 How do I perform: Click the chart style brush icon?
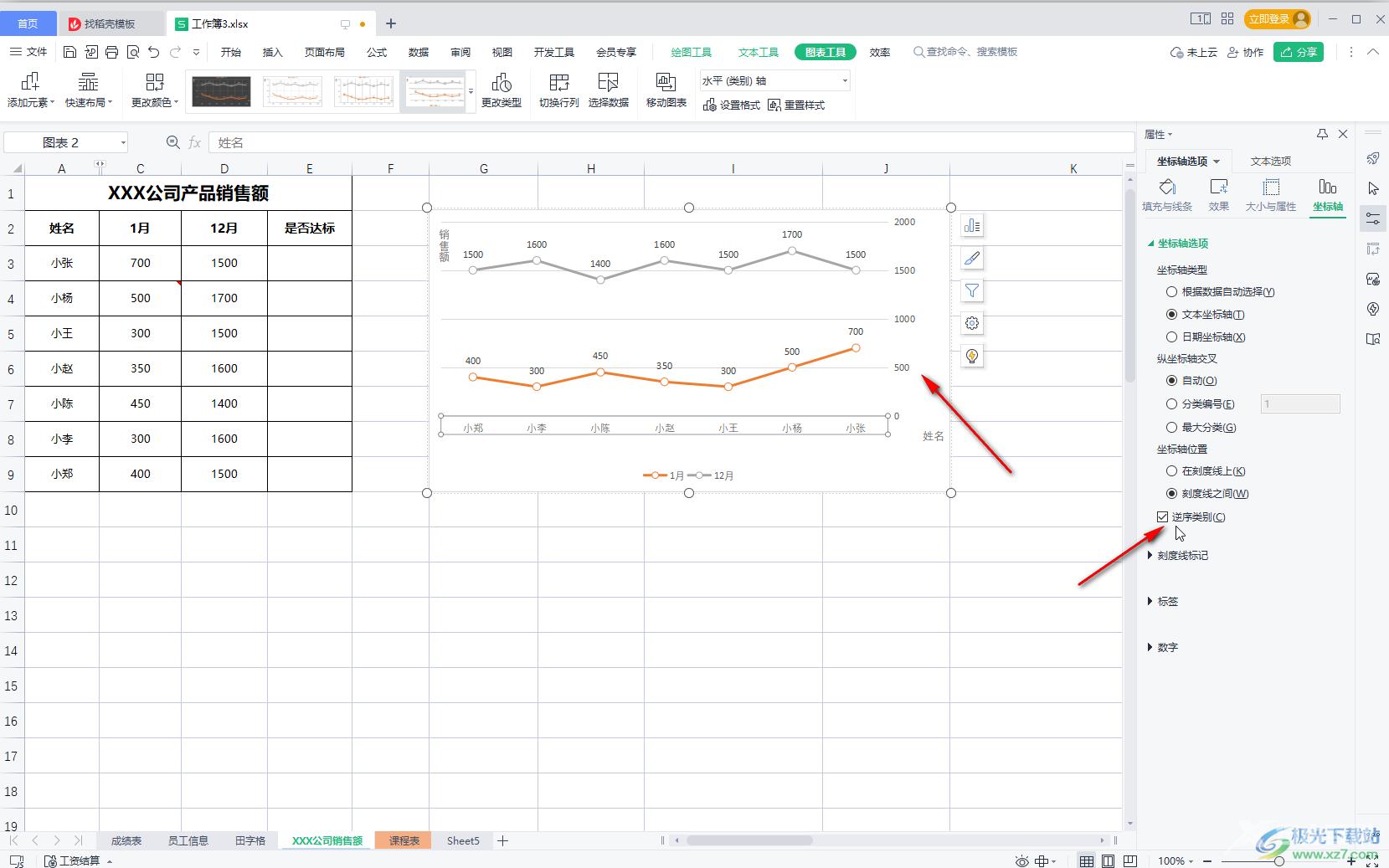972,259
